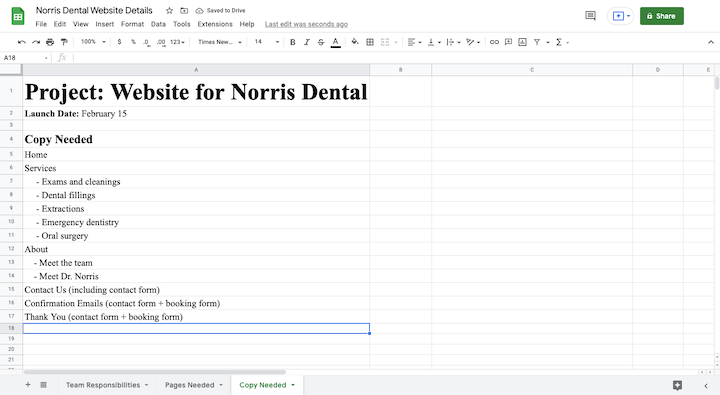This screenshot has width=720, height=395.
Task: Open comment history icon near Share
Action: point(590,16)
